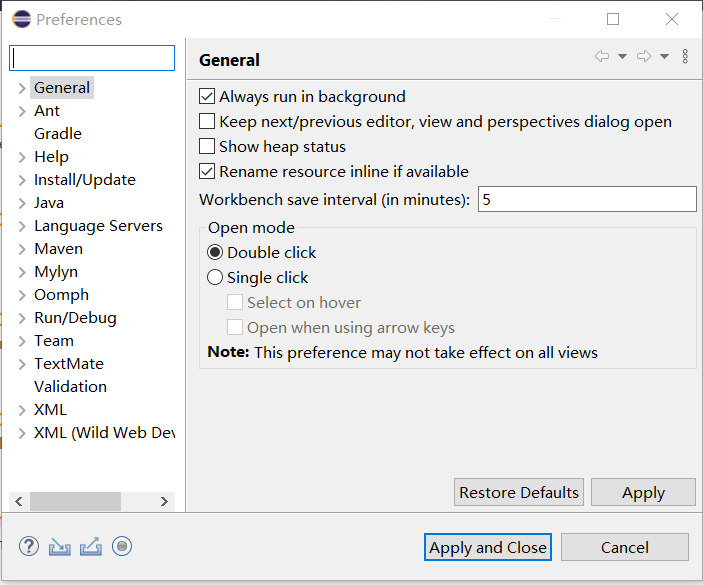Expand the Maven preferences node
The height and width of the screenshot is (585, 703).
click(22, 249)
